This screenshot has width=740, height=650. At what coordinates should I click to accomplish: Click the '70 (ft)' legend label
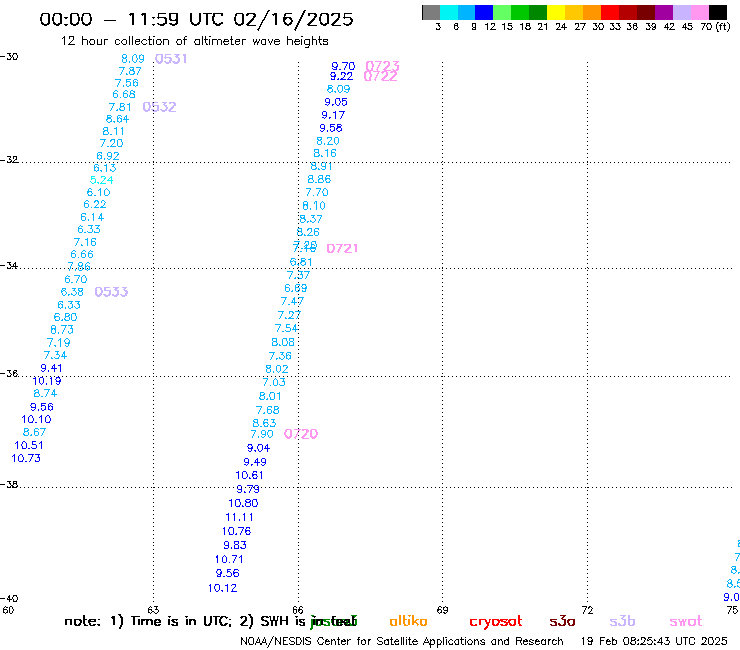(715, 27)
